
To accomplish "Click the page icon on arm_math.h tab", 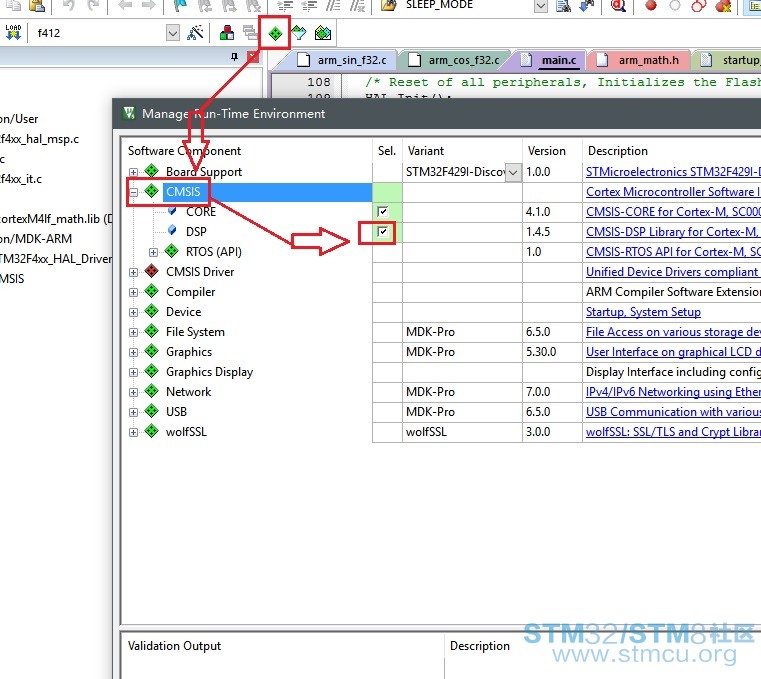I will [602, 60].
